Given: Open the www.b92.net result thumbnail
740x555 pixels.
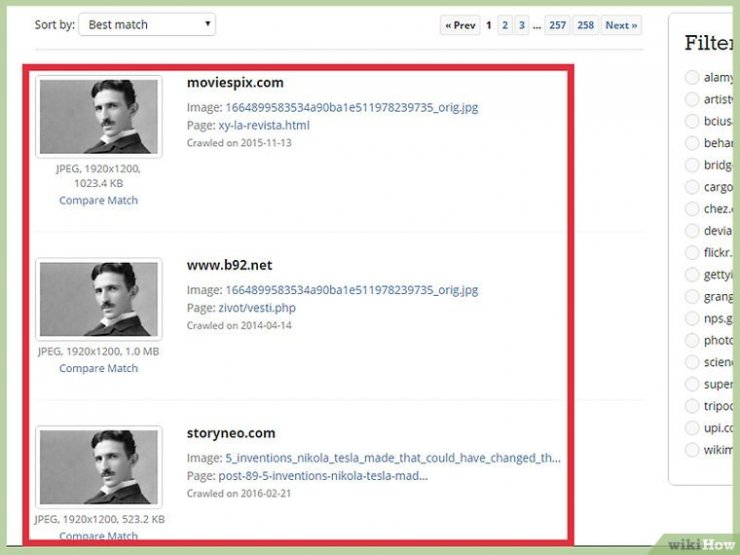Looking at the screenshot, I should (x=99, y=299).
